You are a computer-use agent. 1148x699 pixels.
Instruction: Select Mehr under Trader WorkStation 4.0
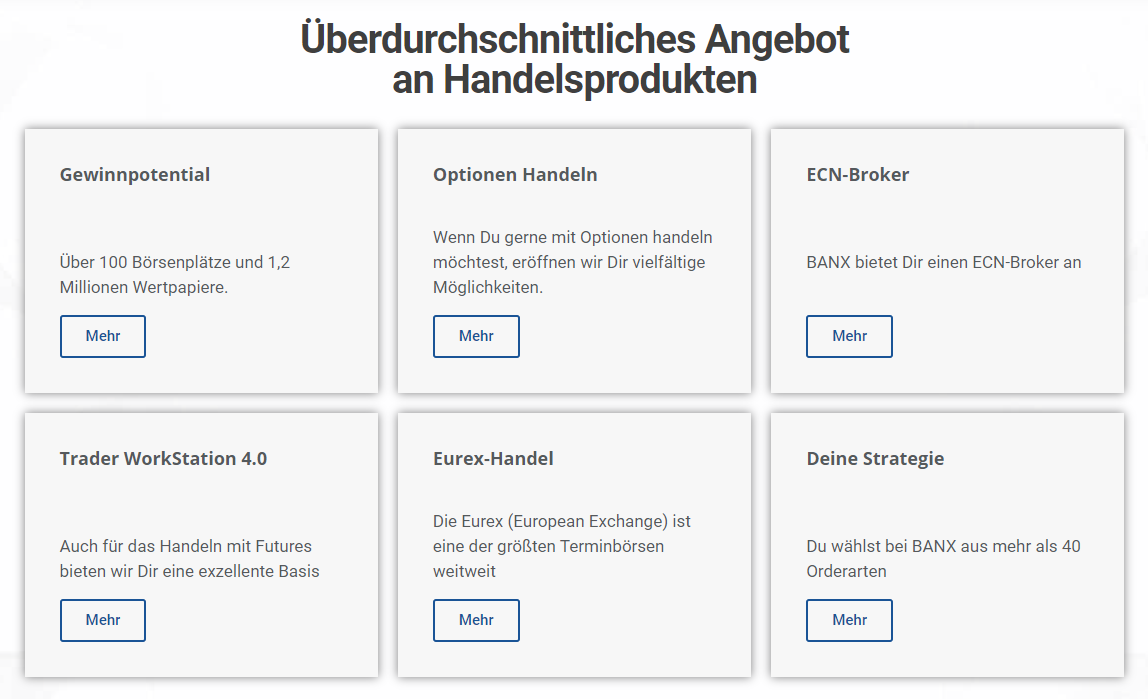(x=103, y=620)
